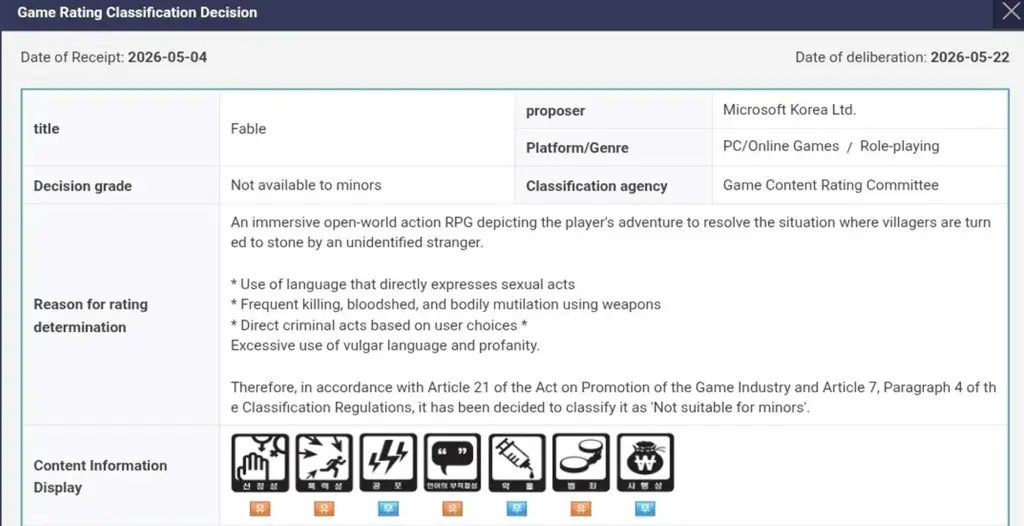The image size is (1024, 526).
Task: Click the inappropriate language speech bubble icon
Action: pos(452,463)
